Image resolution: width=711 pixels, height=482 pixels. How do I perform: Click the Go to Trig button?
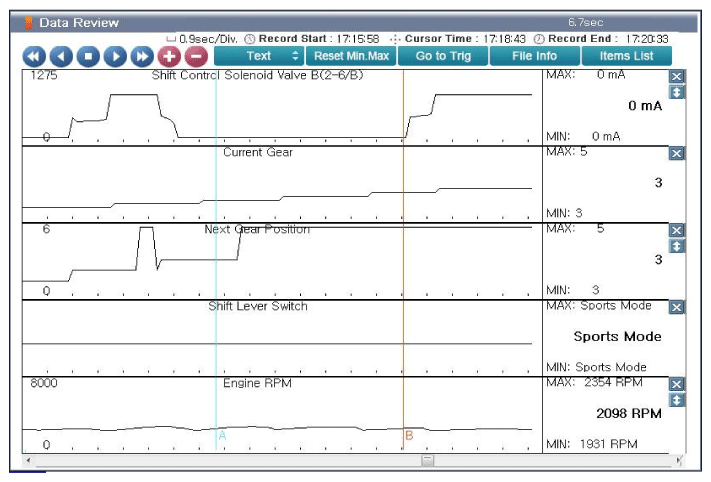(x=443, y=56)
